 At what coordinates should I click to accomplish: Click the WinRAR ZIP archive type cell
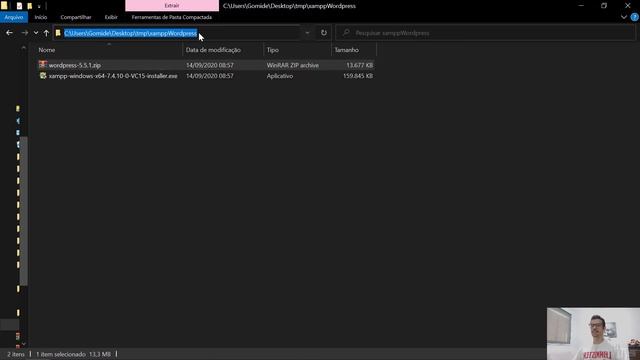(x=293, y=65)
